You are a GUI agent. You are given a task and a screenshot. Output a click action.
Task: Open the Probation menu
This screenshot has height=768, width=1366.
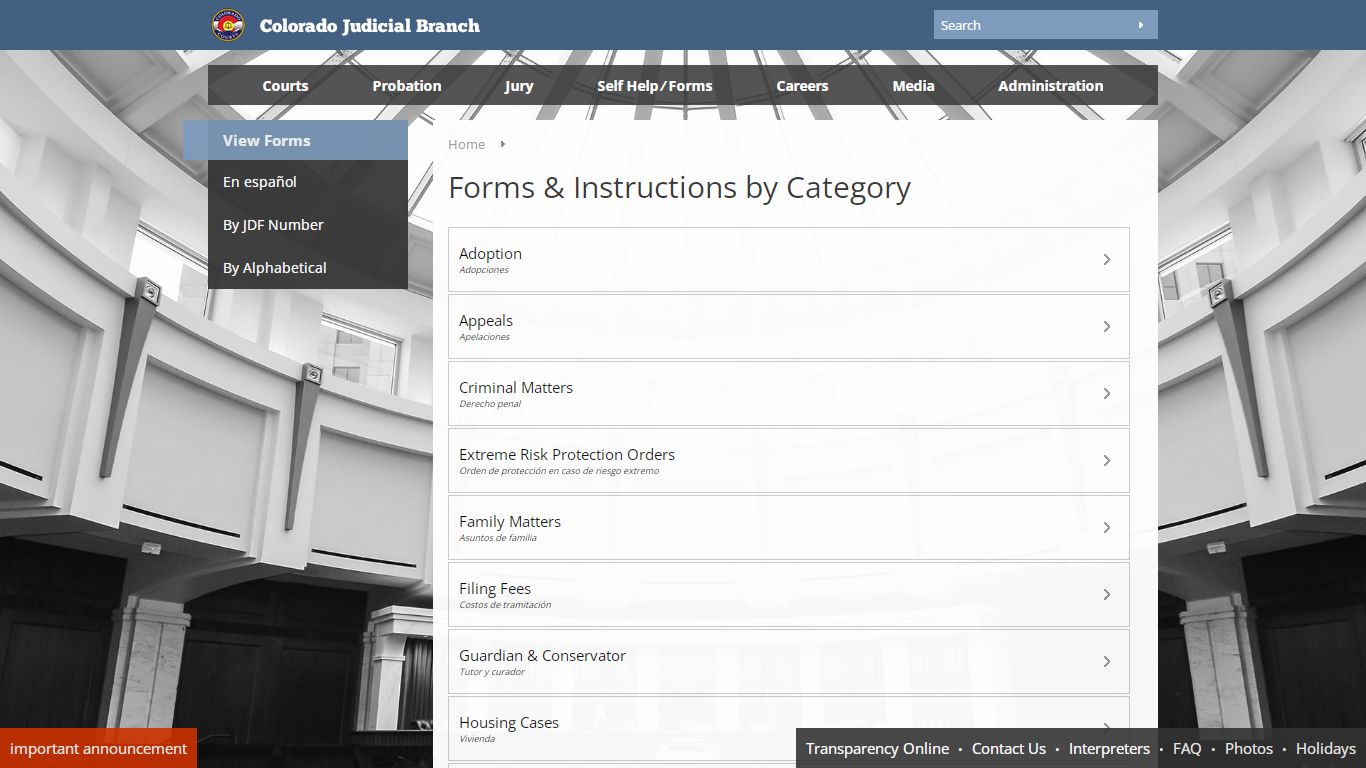[x=407, y=86]
